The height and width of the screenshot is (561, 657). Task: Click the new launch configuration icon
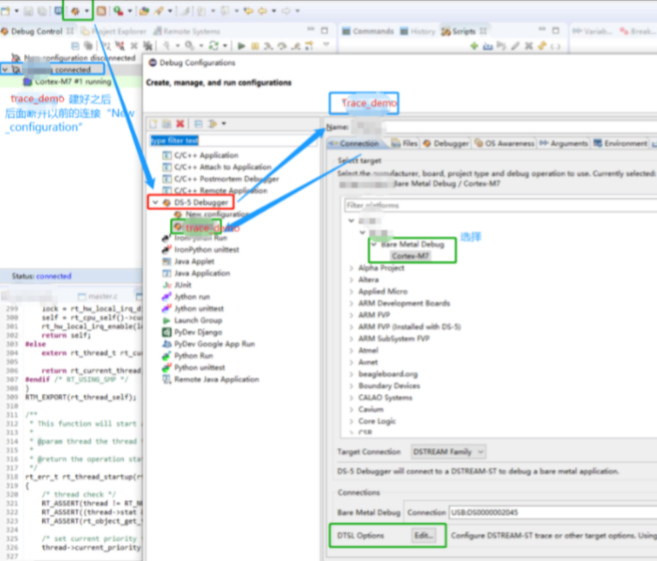[x=154, y=123]
